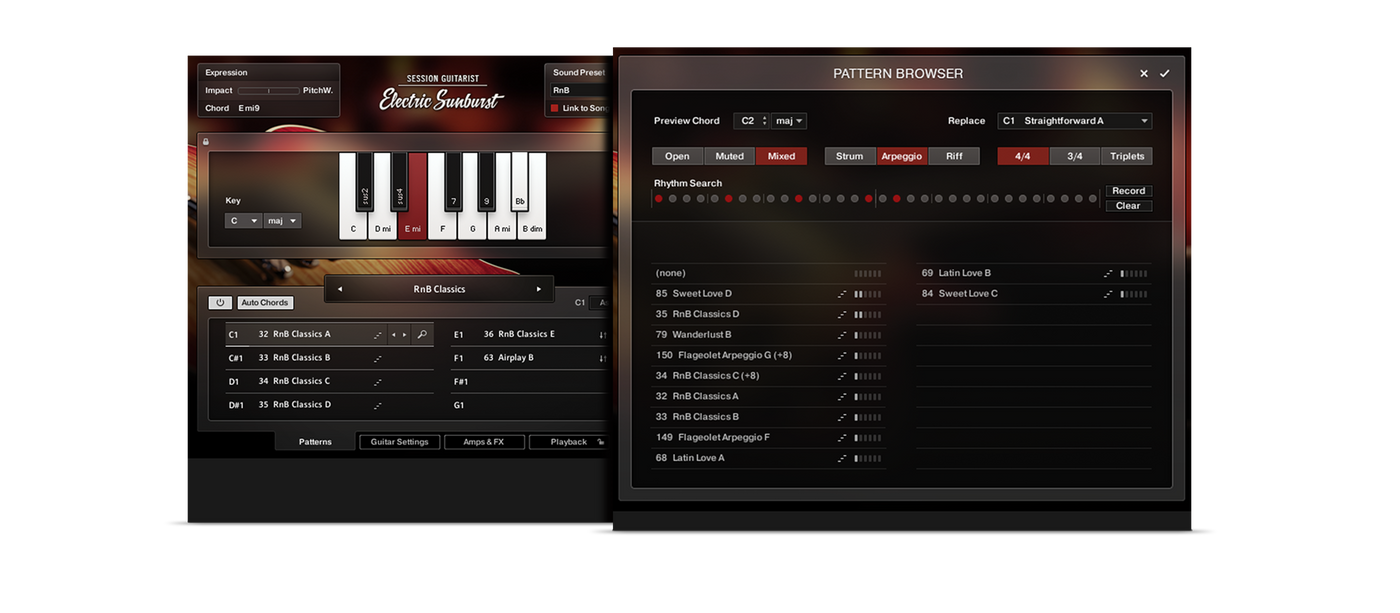Select pattern 150 Flageolet Arpeggio G (+8)
Viewport: 1400px width, 613px height.
[768, 355]
